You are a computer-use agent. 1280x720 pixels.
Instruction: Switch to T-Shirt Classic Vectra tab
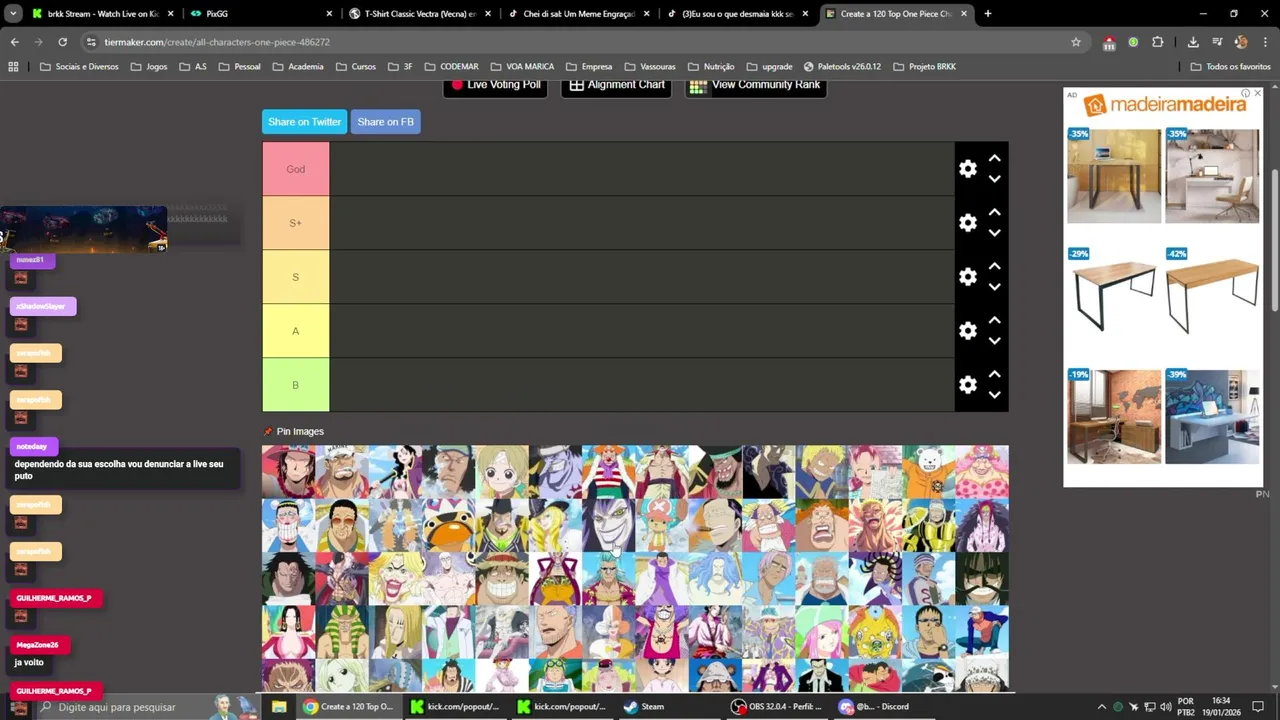coord(420,14)
